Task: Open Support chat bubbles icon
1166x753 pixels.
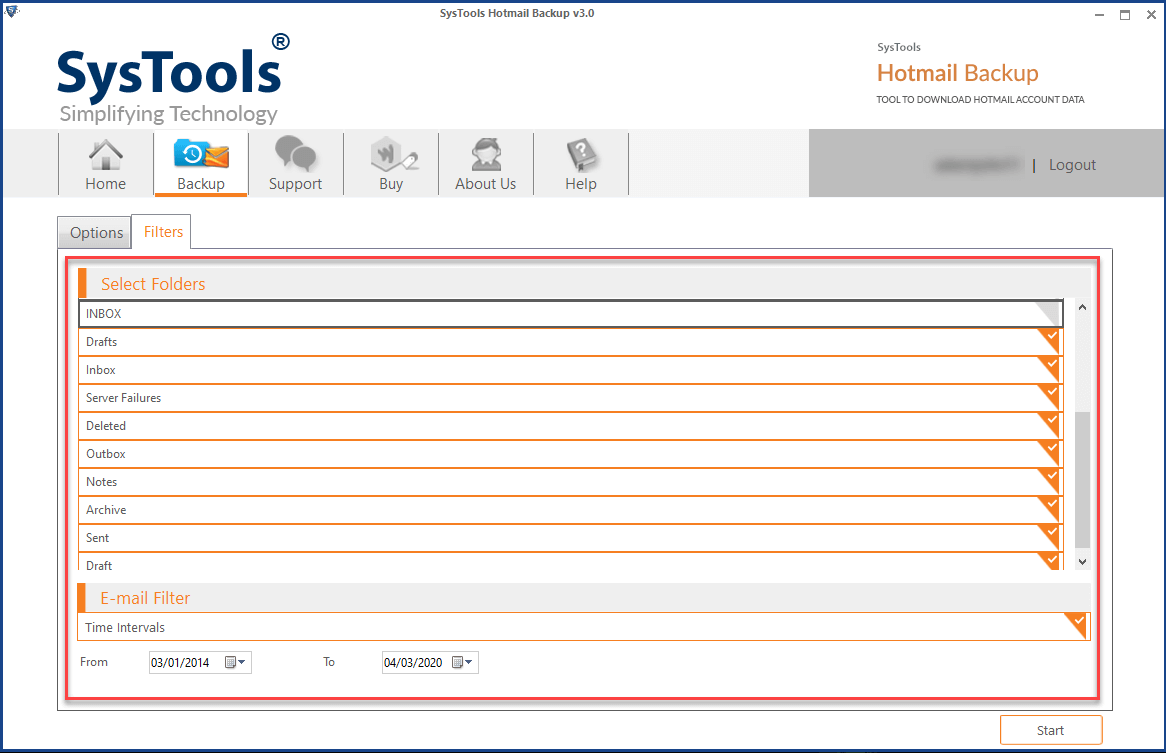Action: click(x=295, y=164)
